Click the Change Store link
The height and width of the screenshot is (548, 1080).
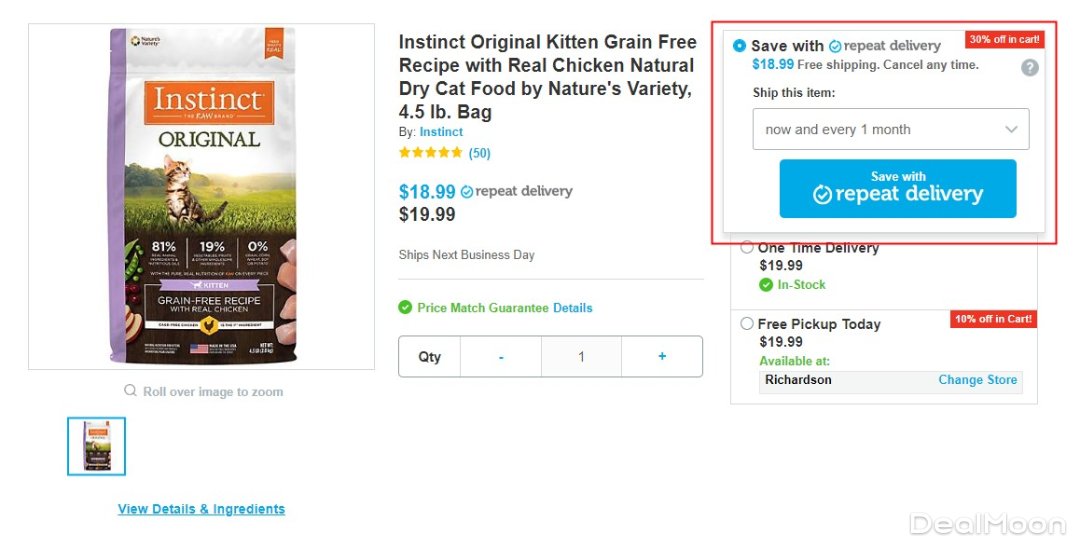coord(977,380)
